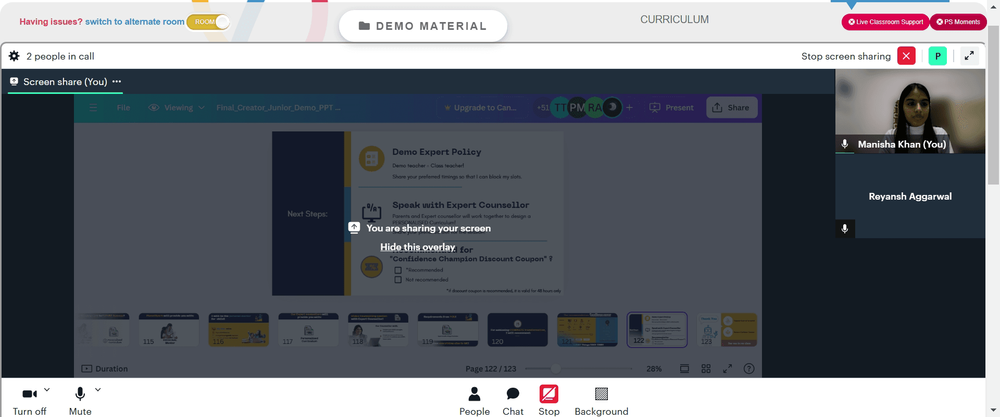Click Reyansh Aggarwal's microphone indicator
Image resolution: width=1000 pixels, height=417 pixels.
(x=845, y=228)
